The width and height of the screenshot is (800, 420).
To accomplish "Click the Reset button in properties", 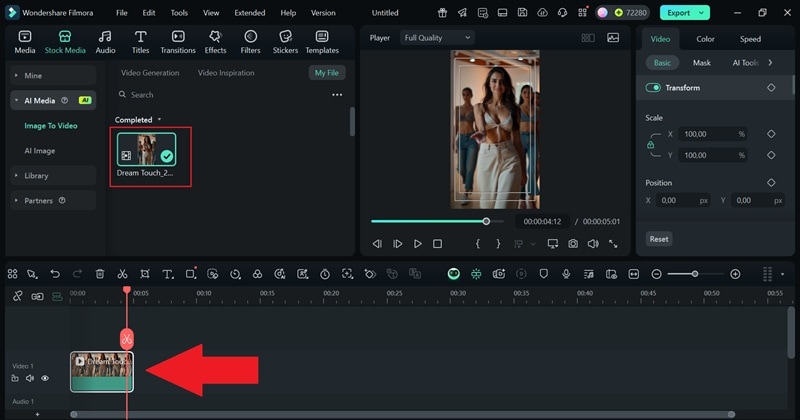I will (659, 239).
